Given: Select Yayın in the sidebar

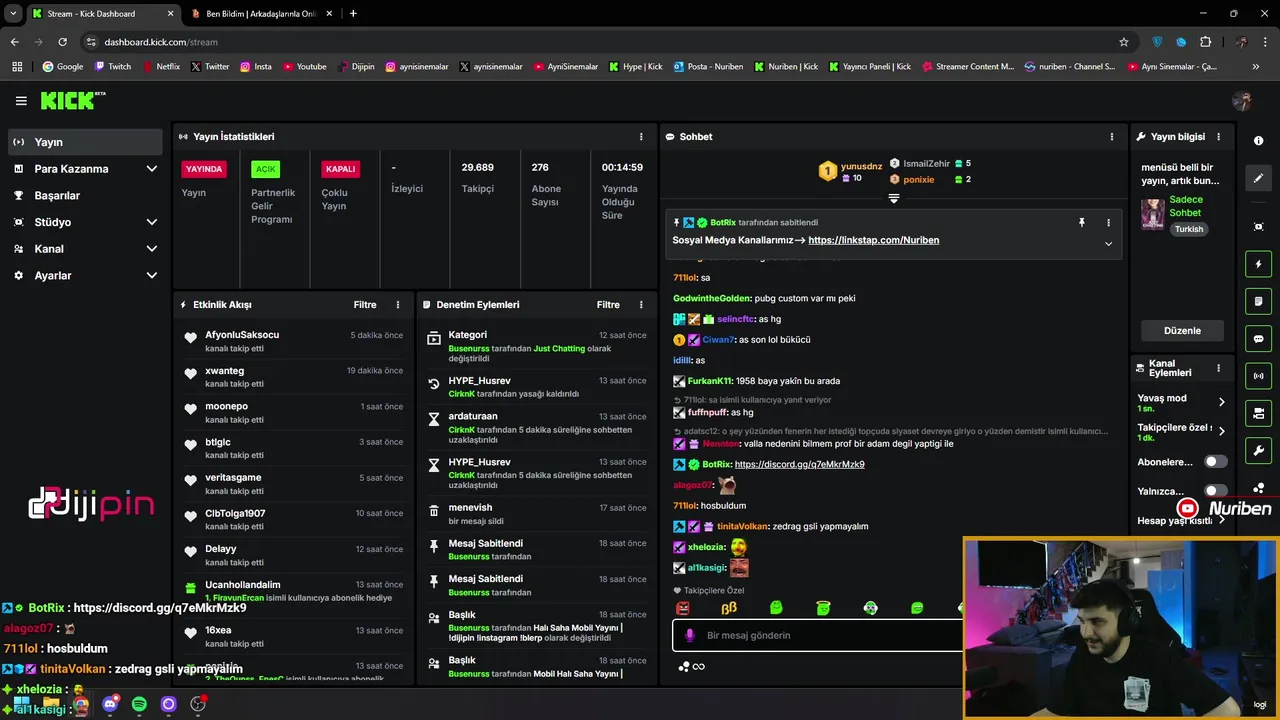Looking at the screenshot, I should pyautogui.click(x=85, y=142).
